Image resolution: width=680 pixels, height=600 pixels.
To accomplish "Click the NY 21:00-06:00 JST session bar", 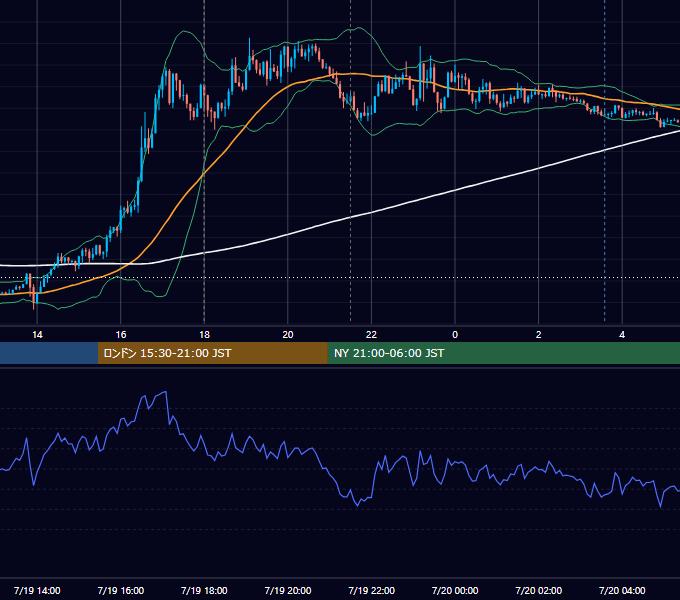I will click(503, 353).
